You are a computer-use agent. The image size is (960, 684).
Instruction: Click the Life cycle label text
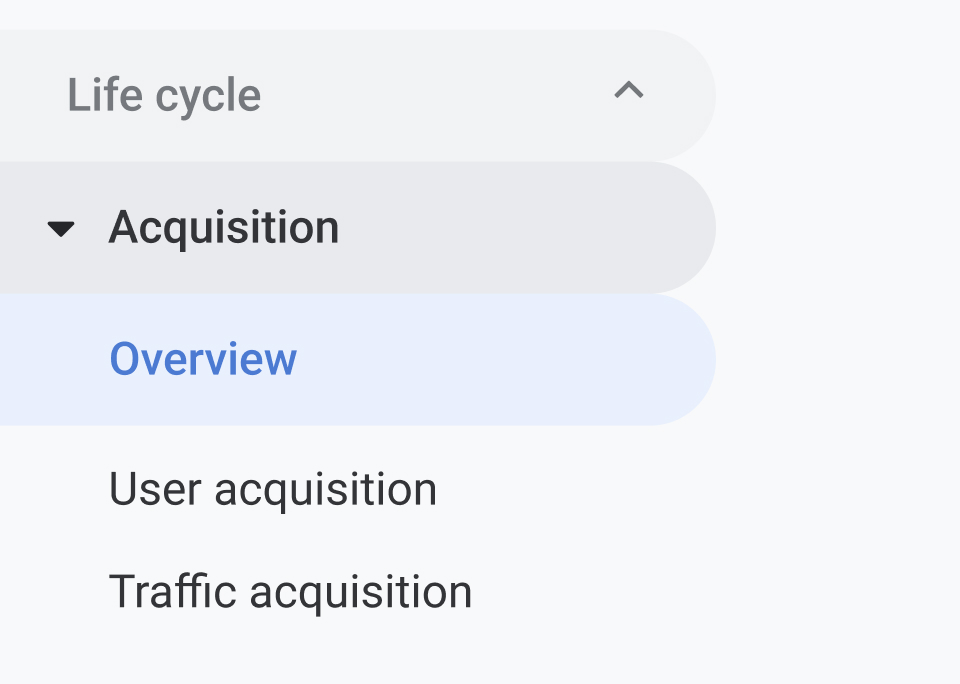pos(164,96)
